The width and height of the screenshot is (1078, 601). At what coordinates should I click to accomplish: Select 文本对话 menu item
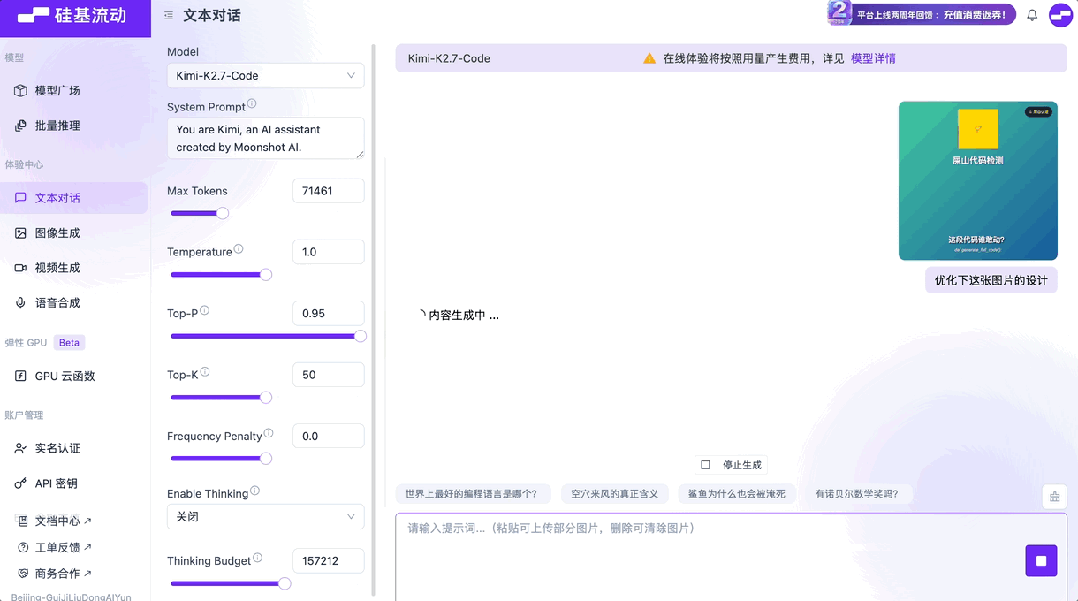coord(74,197)
